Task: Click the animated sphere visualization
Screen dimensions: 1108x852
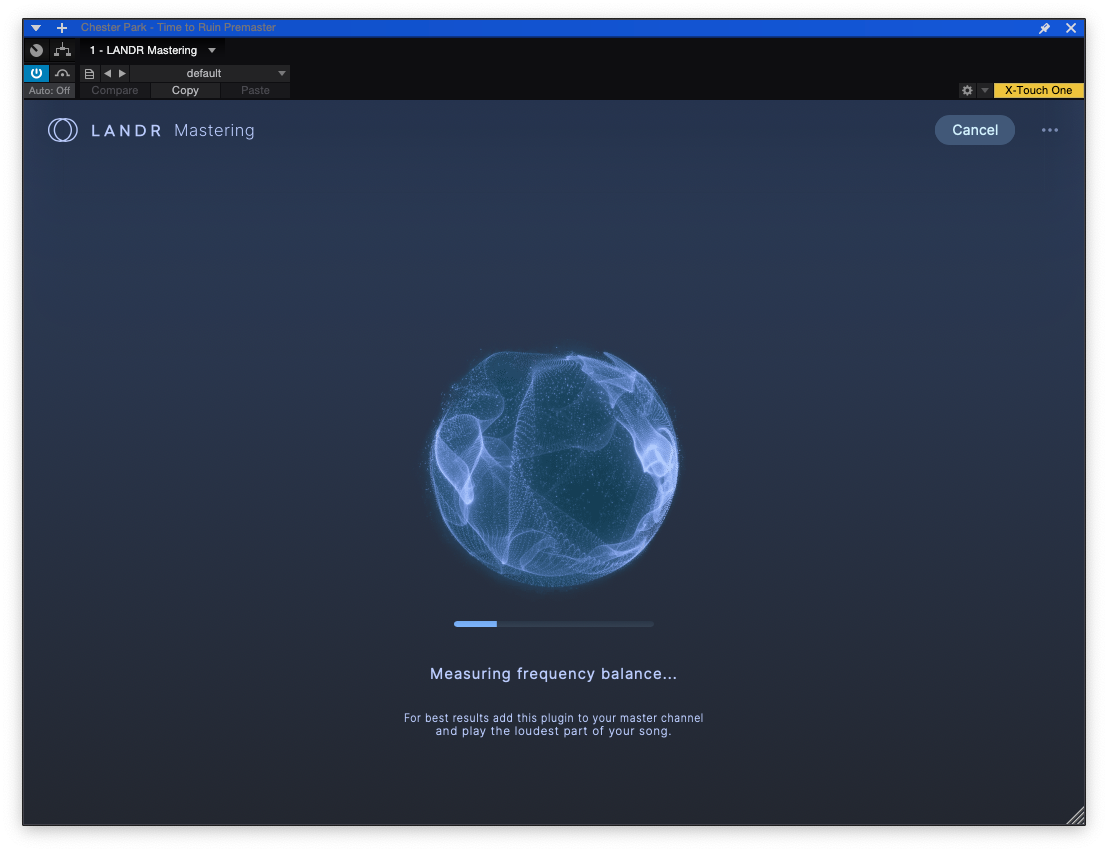Action: (554, 468)
